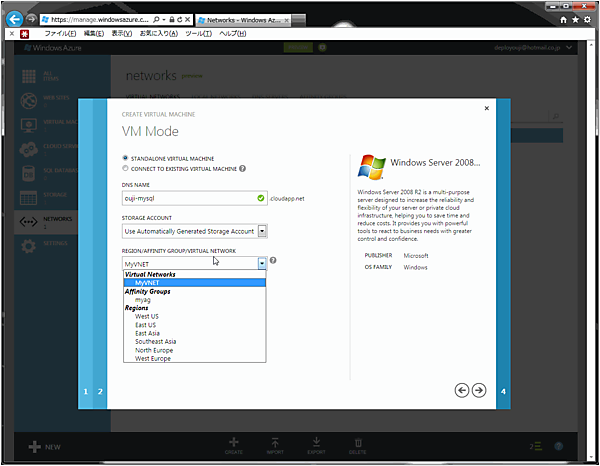Click the browser address bar URL
The height and width of the screenshot is (466, 600).
click(x=99, y=20)
